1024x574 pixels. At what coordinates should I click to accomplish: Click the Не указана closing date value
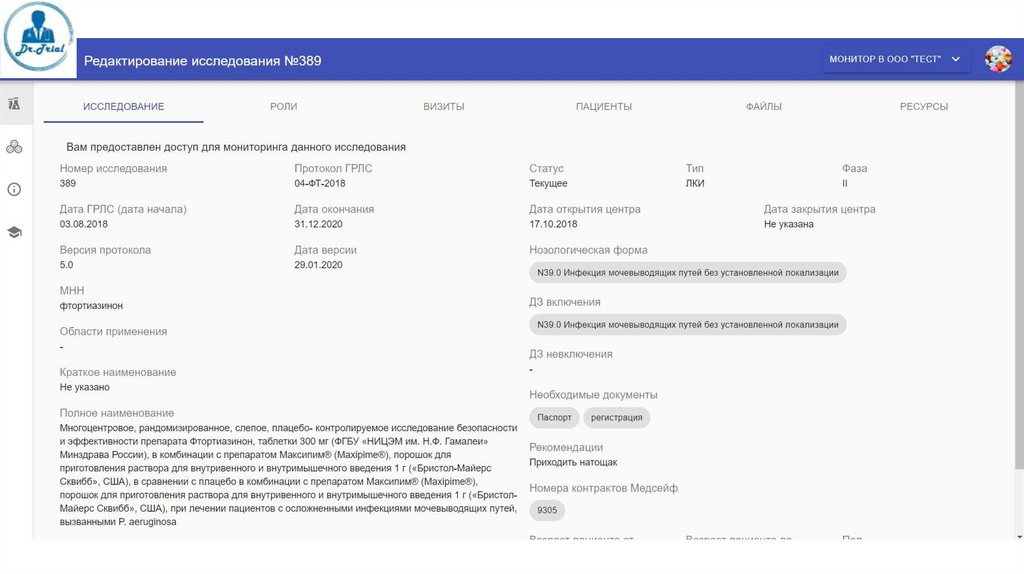(x=788, y=224)
